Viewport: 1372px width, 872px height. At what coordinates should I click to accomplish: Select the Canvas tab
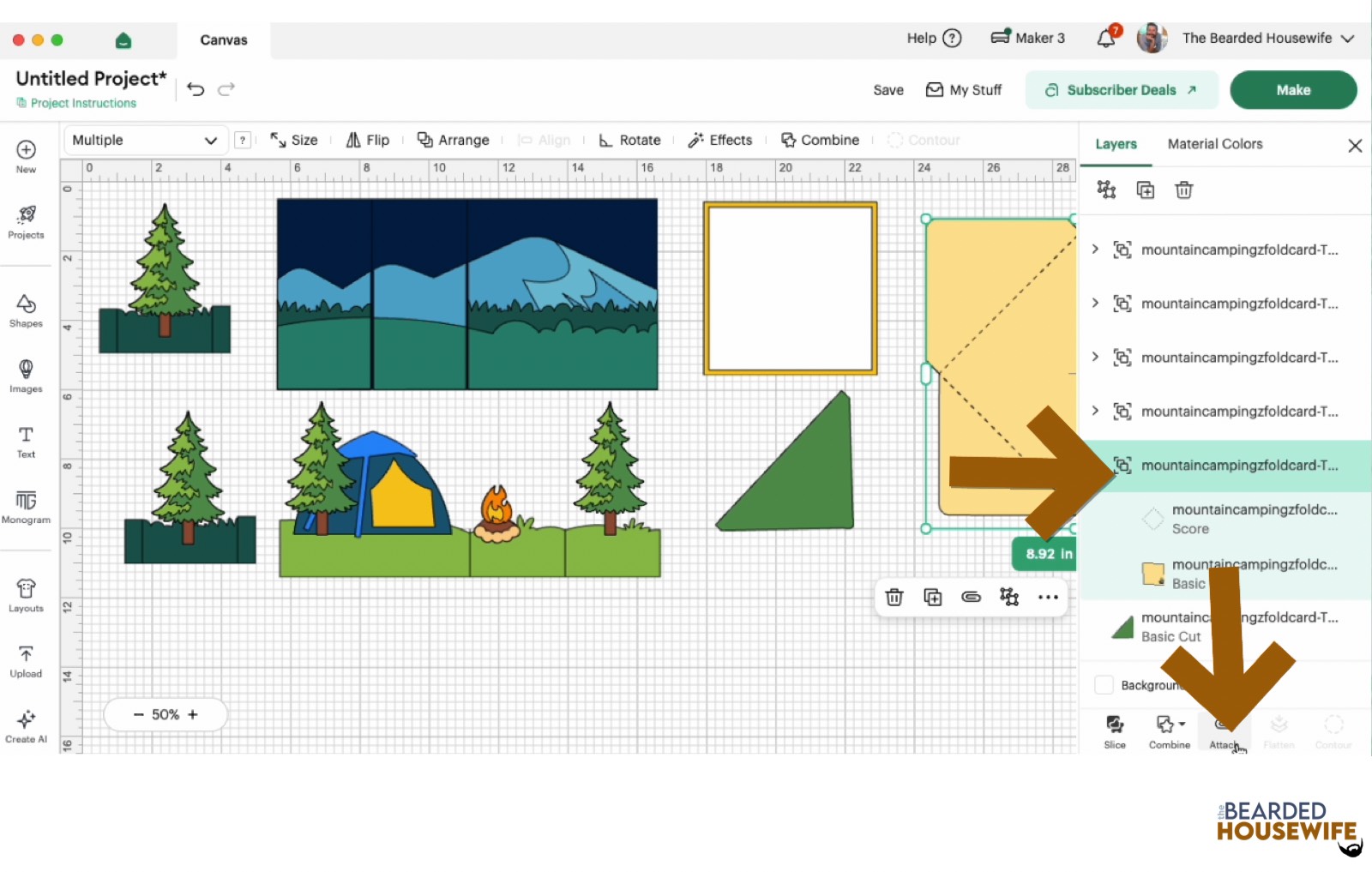click(x=224, y=40)
